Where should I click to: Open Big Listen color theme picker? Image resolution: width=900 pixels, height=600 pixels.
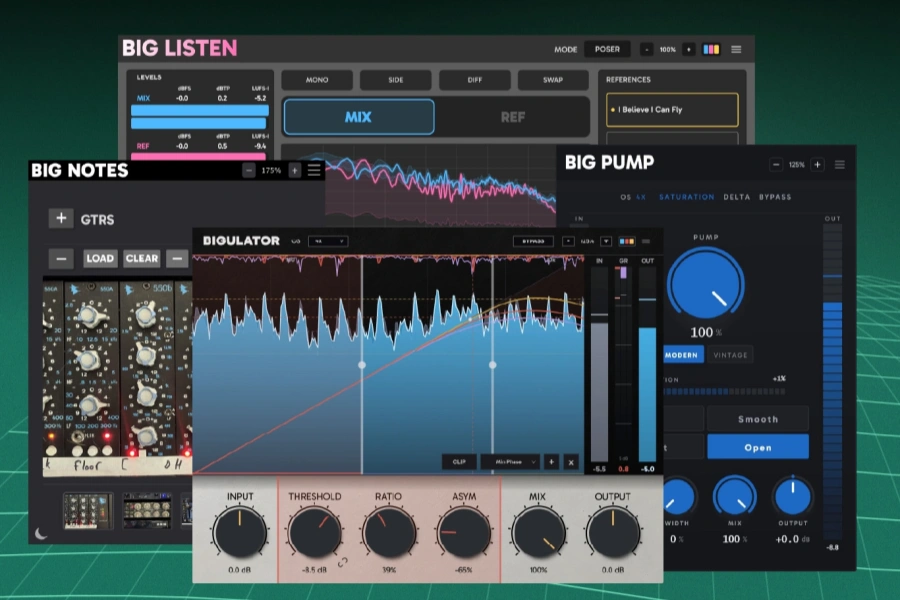711,49
